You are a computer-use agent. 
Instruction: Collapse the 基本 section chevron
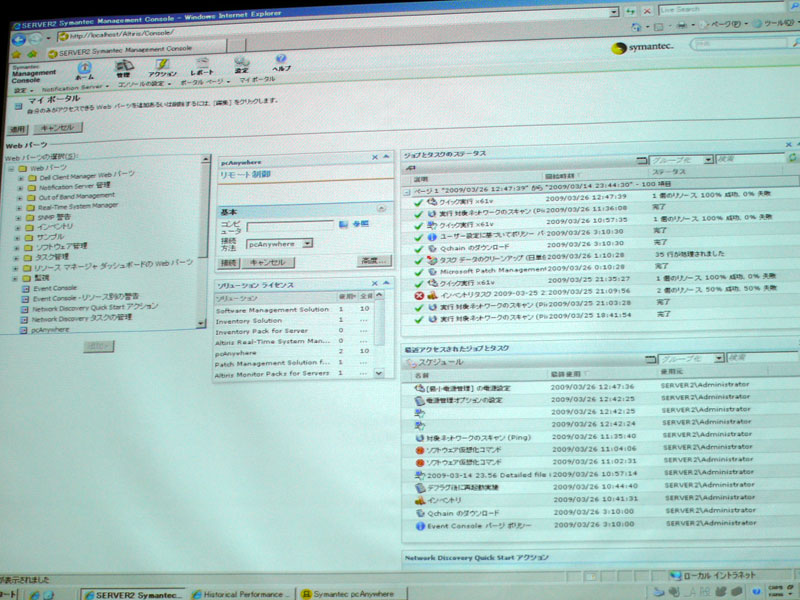381,208
